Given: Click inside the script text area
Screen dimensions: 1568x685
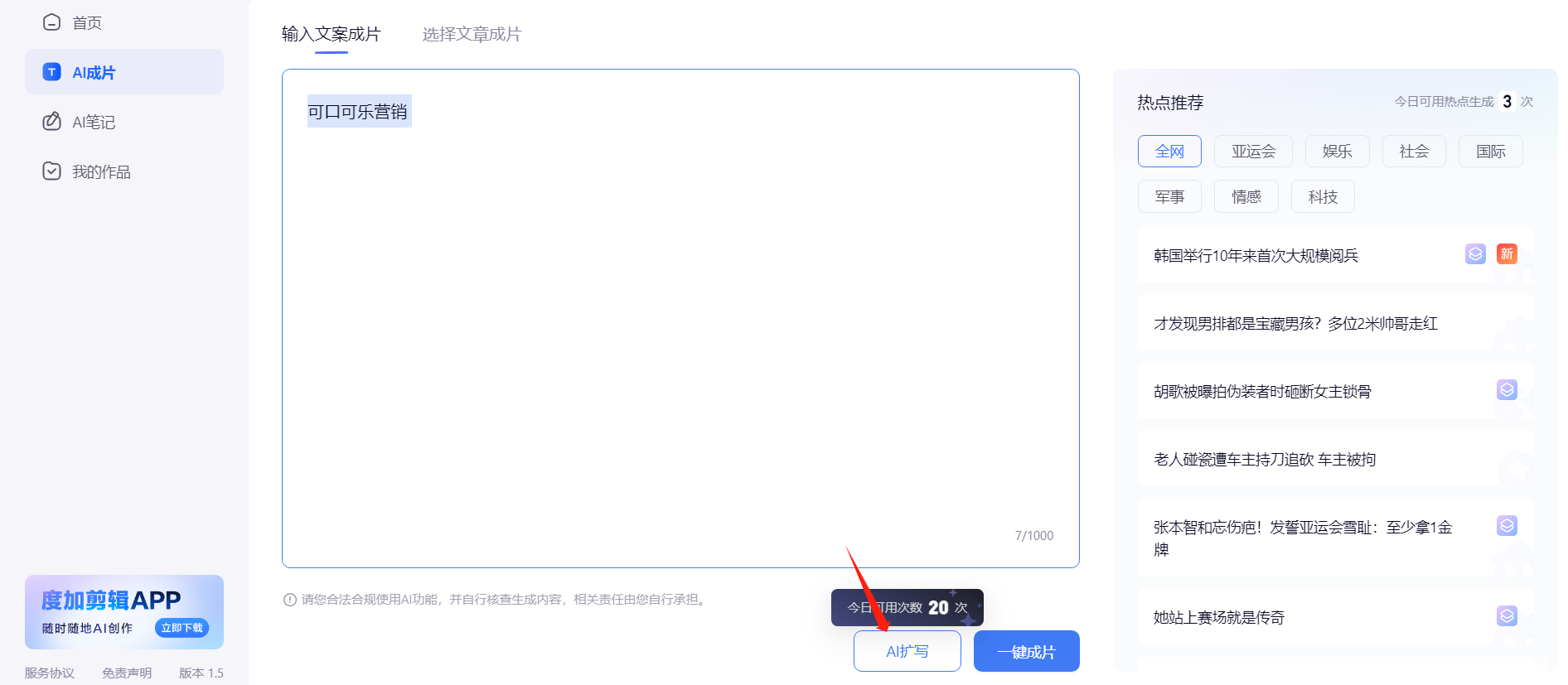Looking at the screenshot, I should (680, 319).
